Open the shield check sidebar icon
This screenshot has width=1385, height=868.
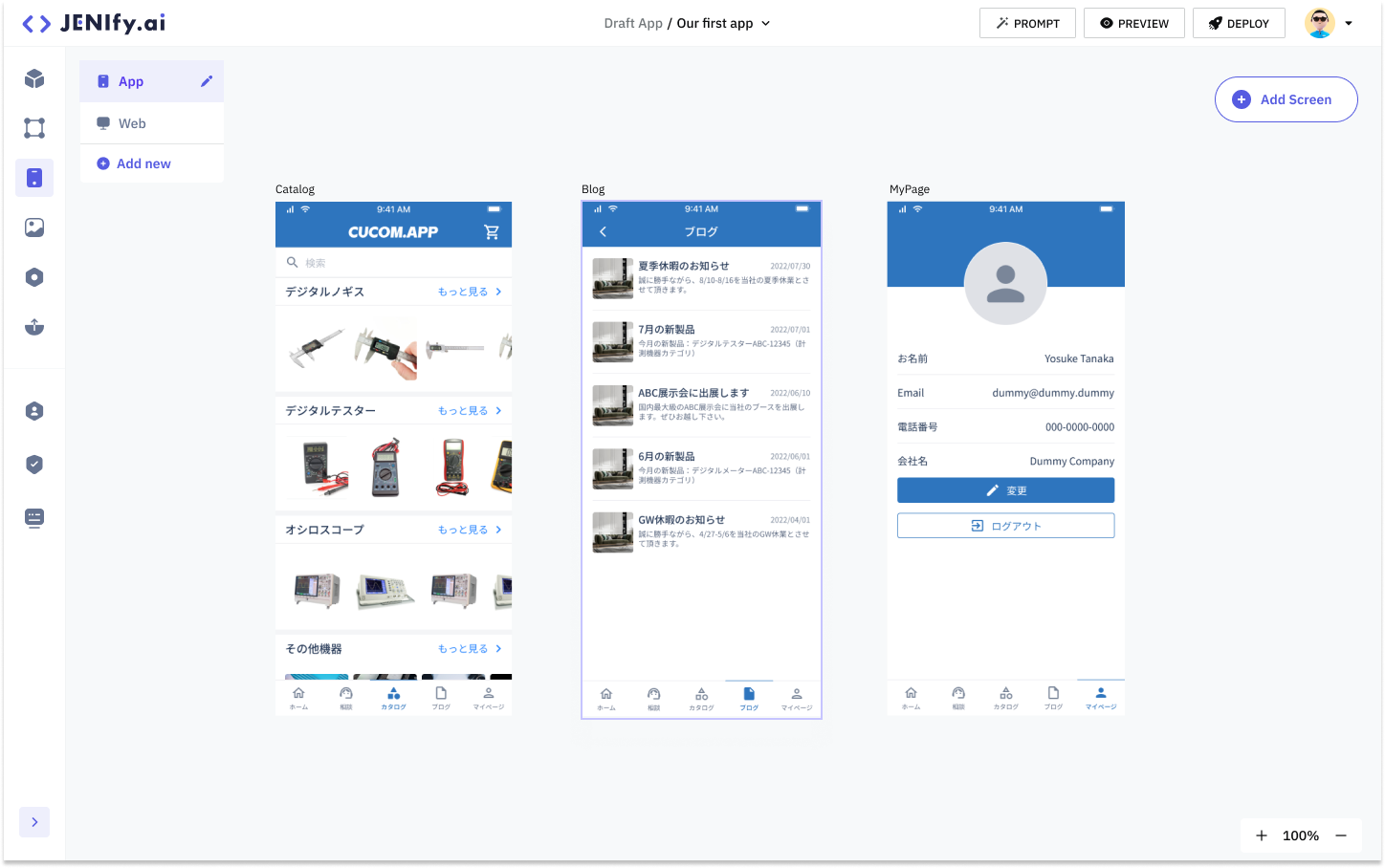[34, 465]
